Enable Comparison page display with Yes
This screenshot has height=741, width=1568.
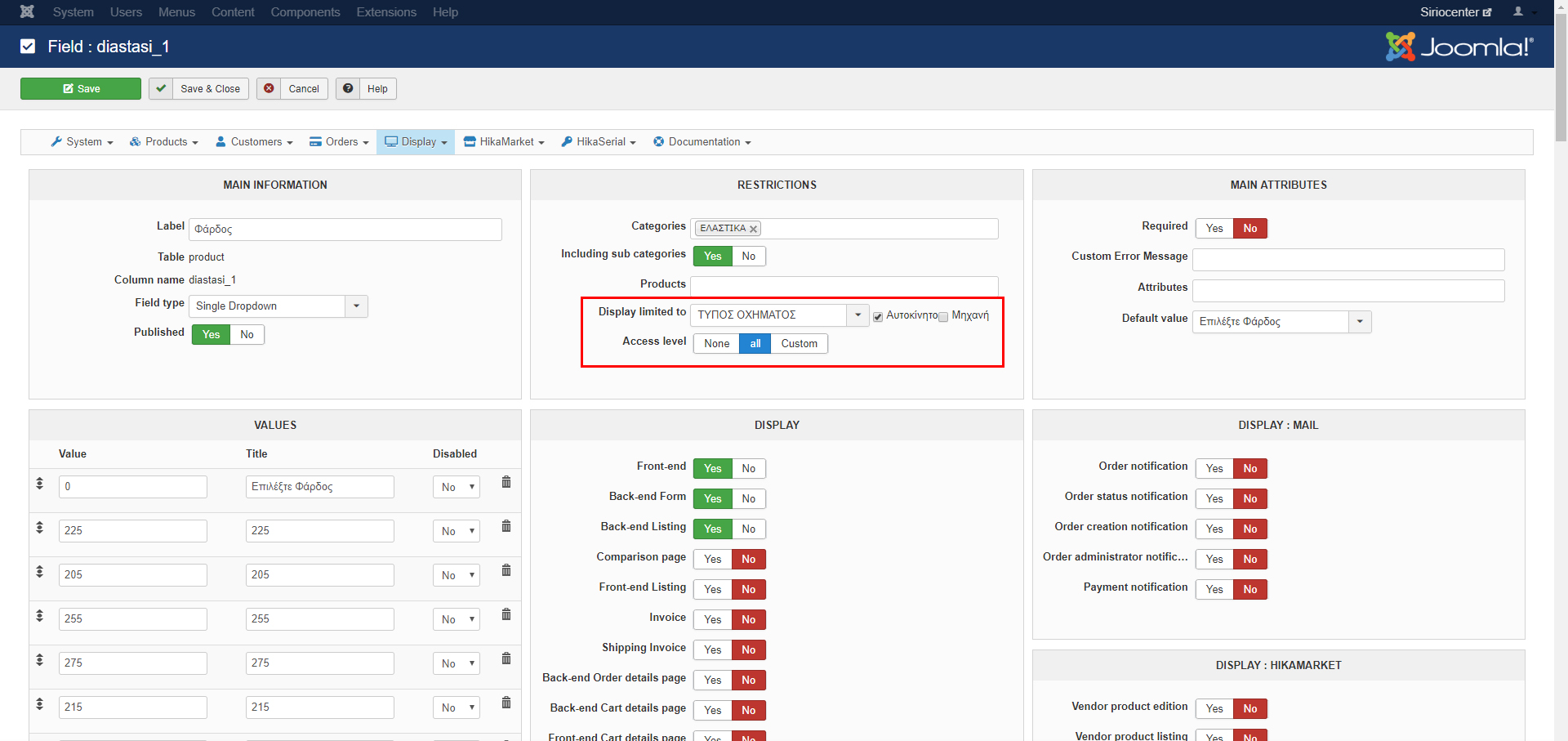713,560
